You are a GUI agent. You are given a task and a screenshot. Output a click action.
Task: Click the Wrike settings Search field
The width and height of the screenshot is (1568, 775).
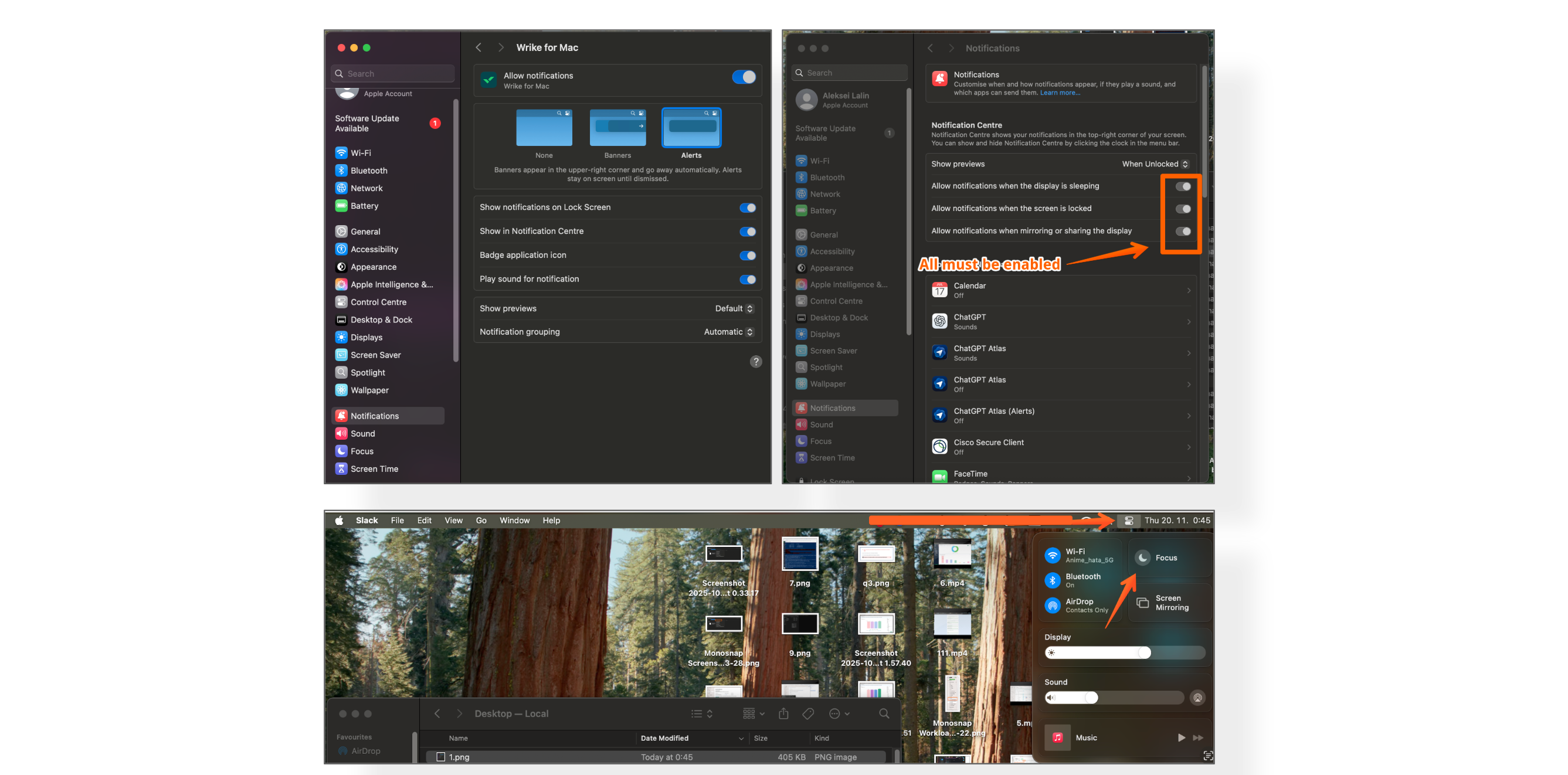pos(393,74)
